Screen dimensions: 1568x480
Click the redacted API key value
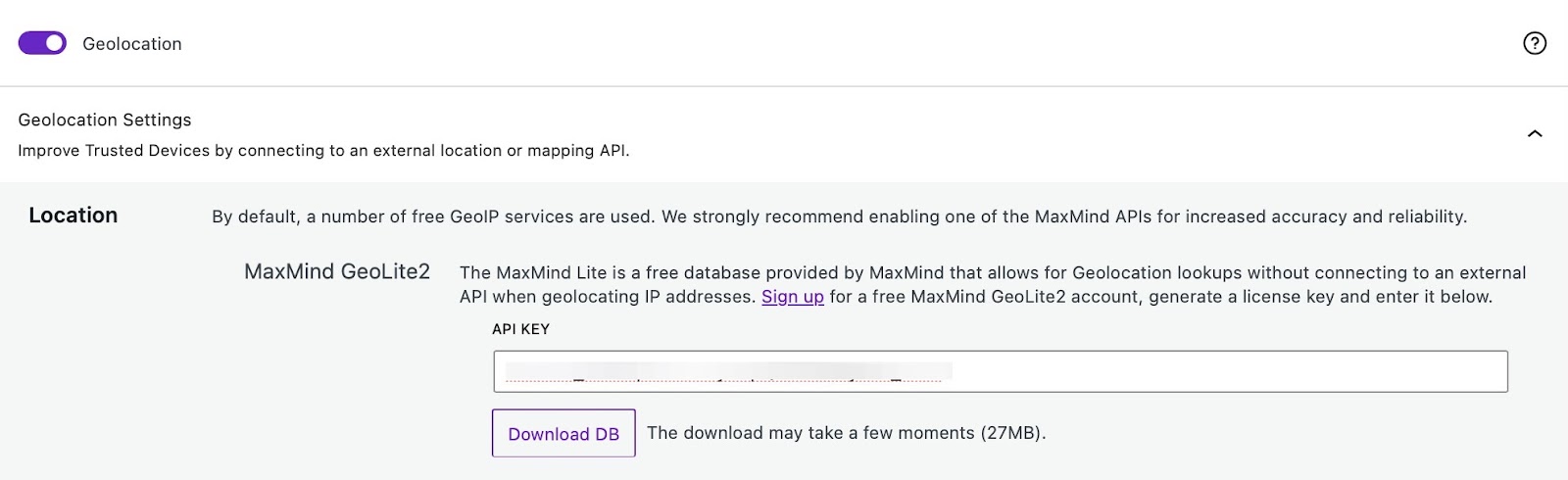click(x=725, y=372)
